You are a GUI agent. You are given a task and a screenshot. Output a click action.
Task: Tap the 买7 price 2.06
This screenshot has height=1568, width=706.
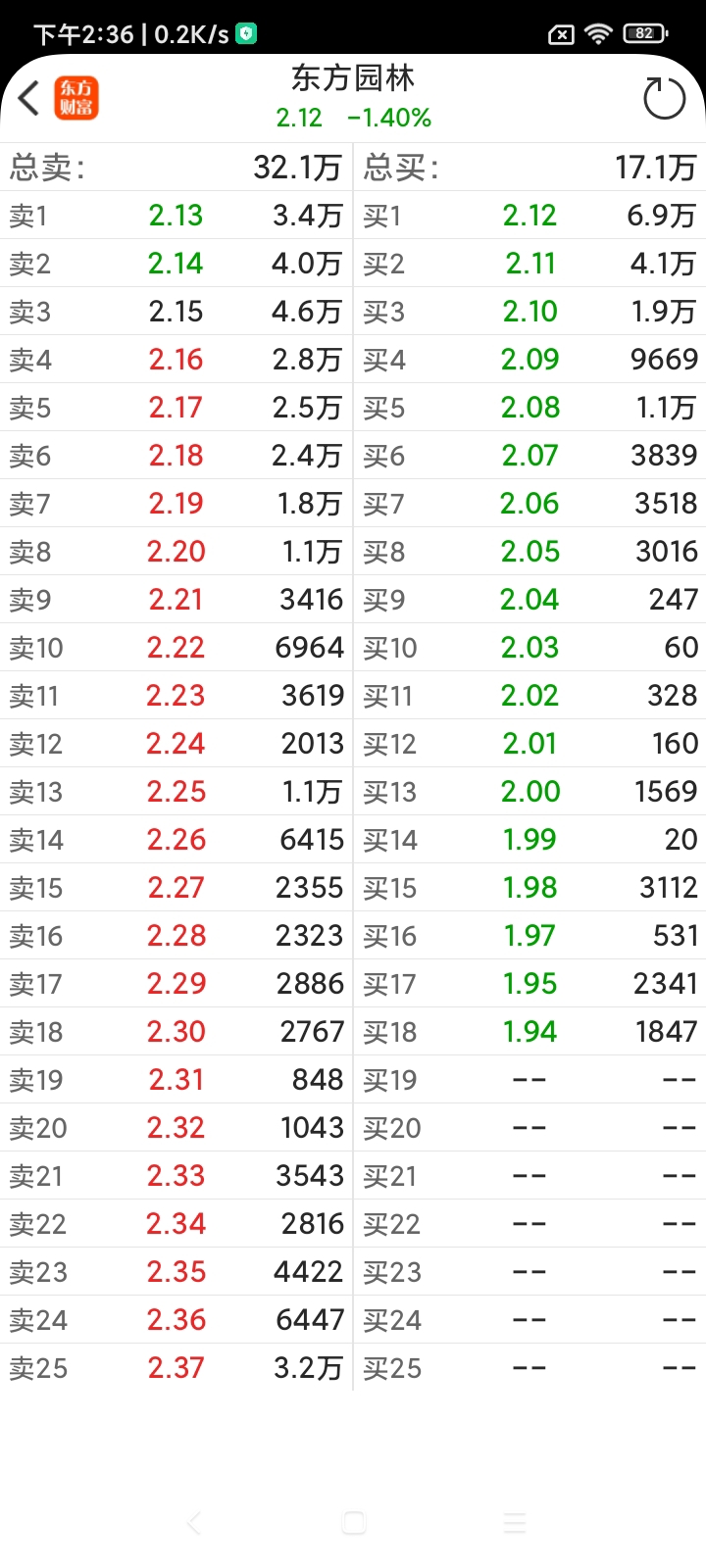point(529,504)
